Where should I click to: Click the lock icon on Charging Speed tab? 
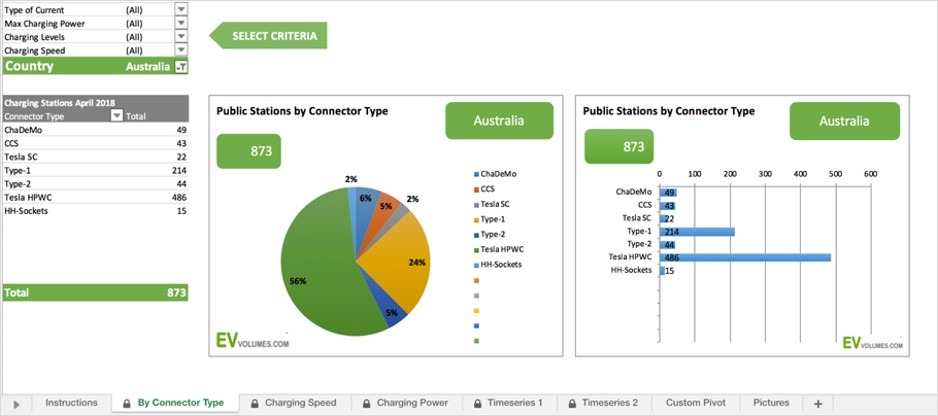tap(255, 403)
